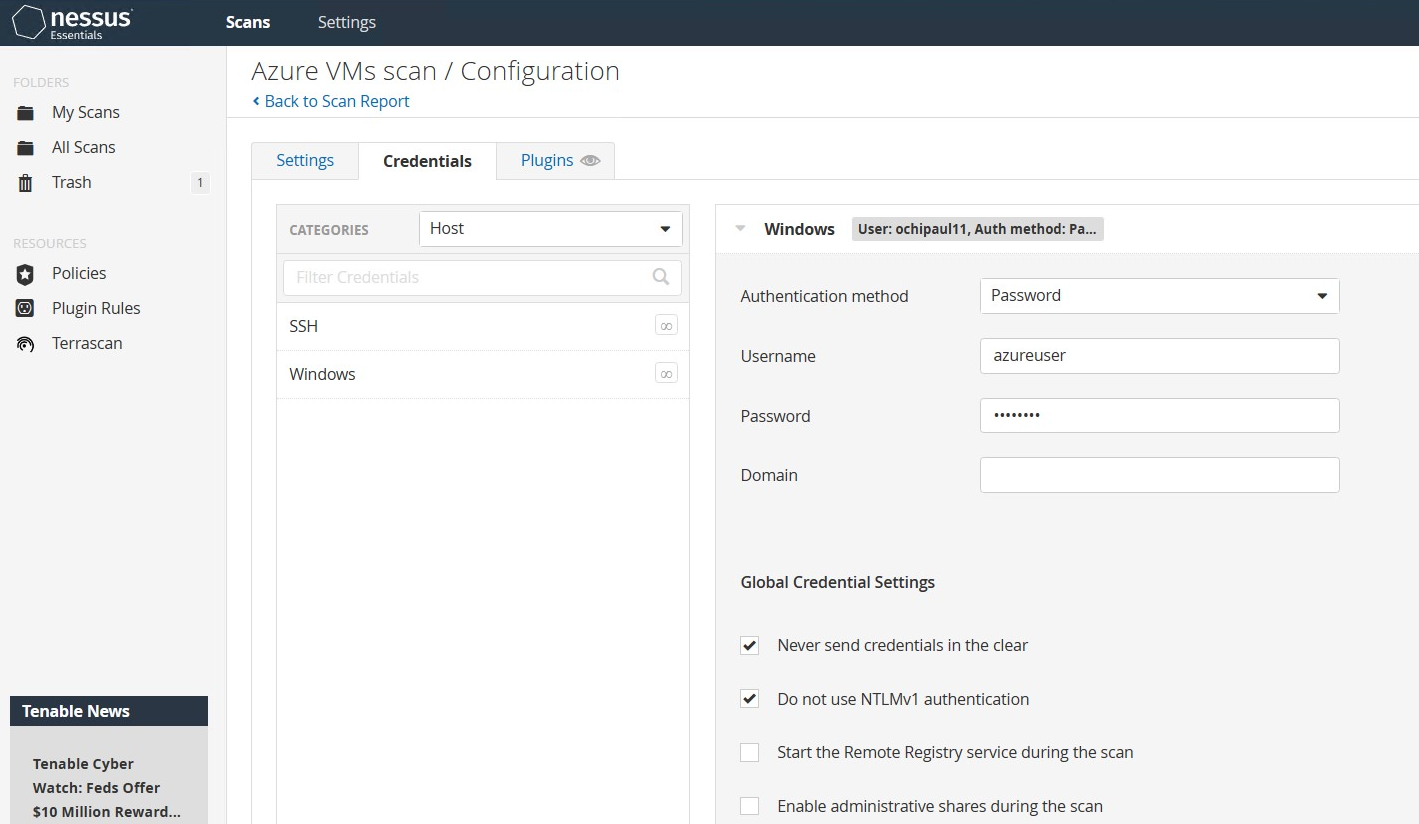Image resolution: width=1419 pixels, height=824 pixels.
Task: Click the My Scans folder icon
Action: pos(26,113)
